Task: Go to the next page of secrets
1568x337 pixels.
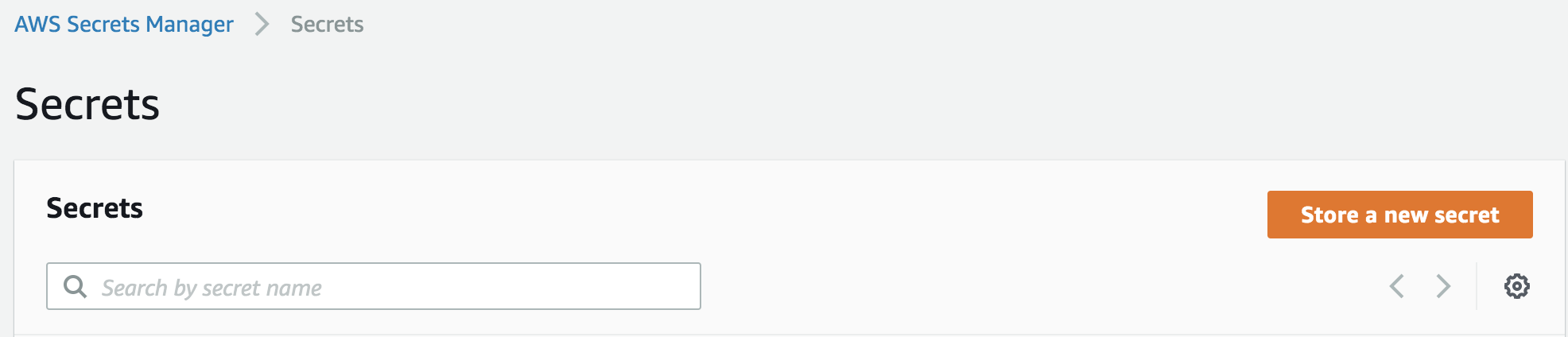Action: pyautogui.click(x=1443, y=286)
